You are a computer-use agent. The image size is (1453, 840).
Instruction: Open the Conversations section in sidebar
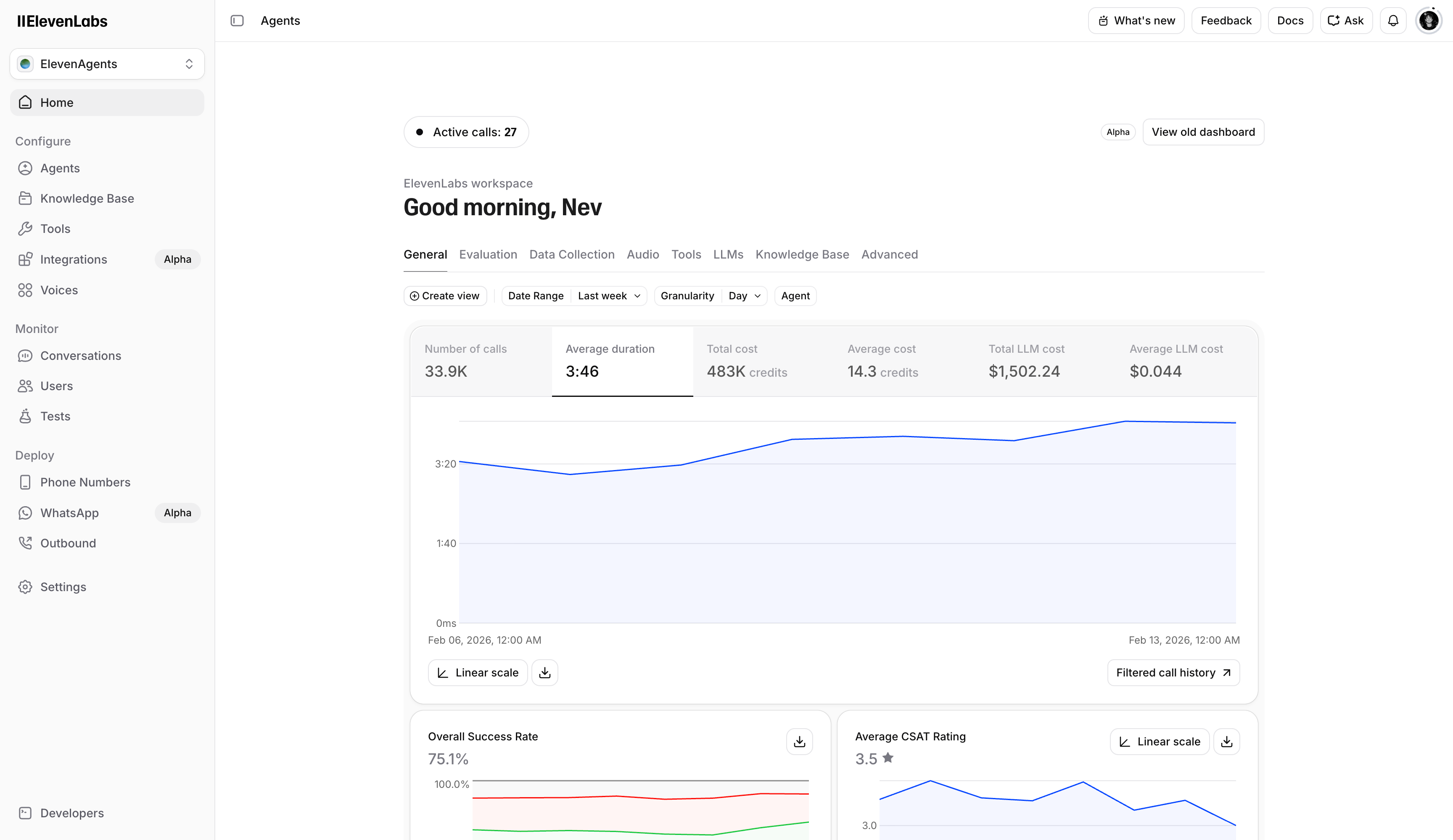80,355
